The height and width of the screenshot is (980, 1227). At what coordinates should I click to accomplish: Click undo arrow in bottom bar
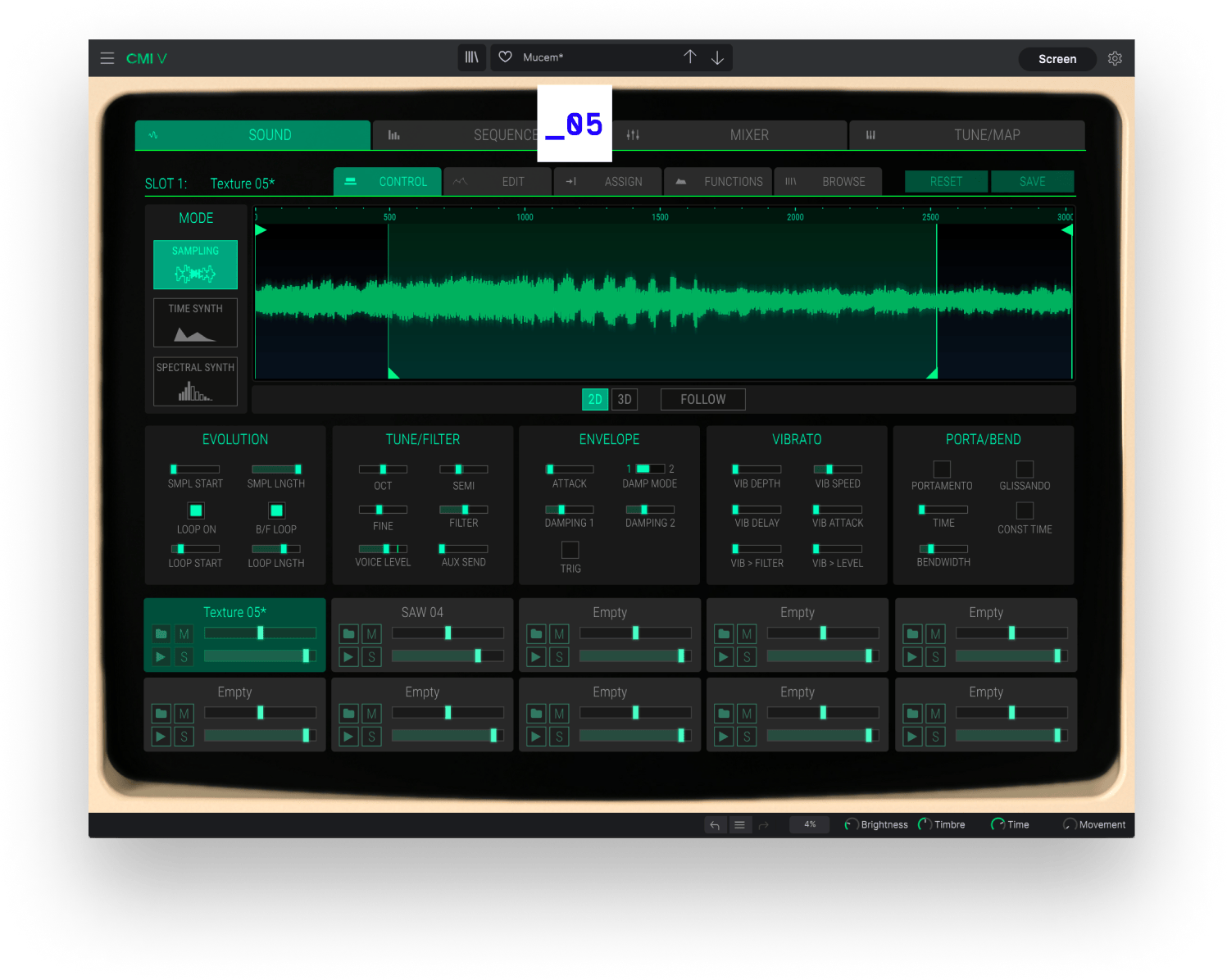pos(715,825)
